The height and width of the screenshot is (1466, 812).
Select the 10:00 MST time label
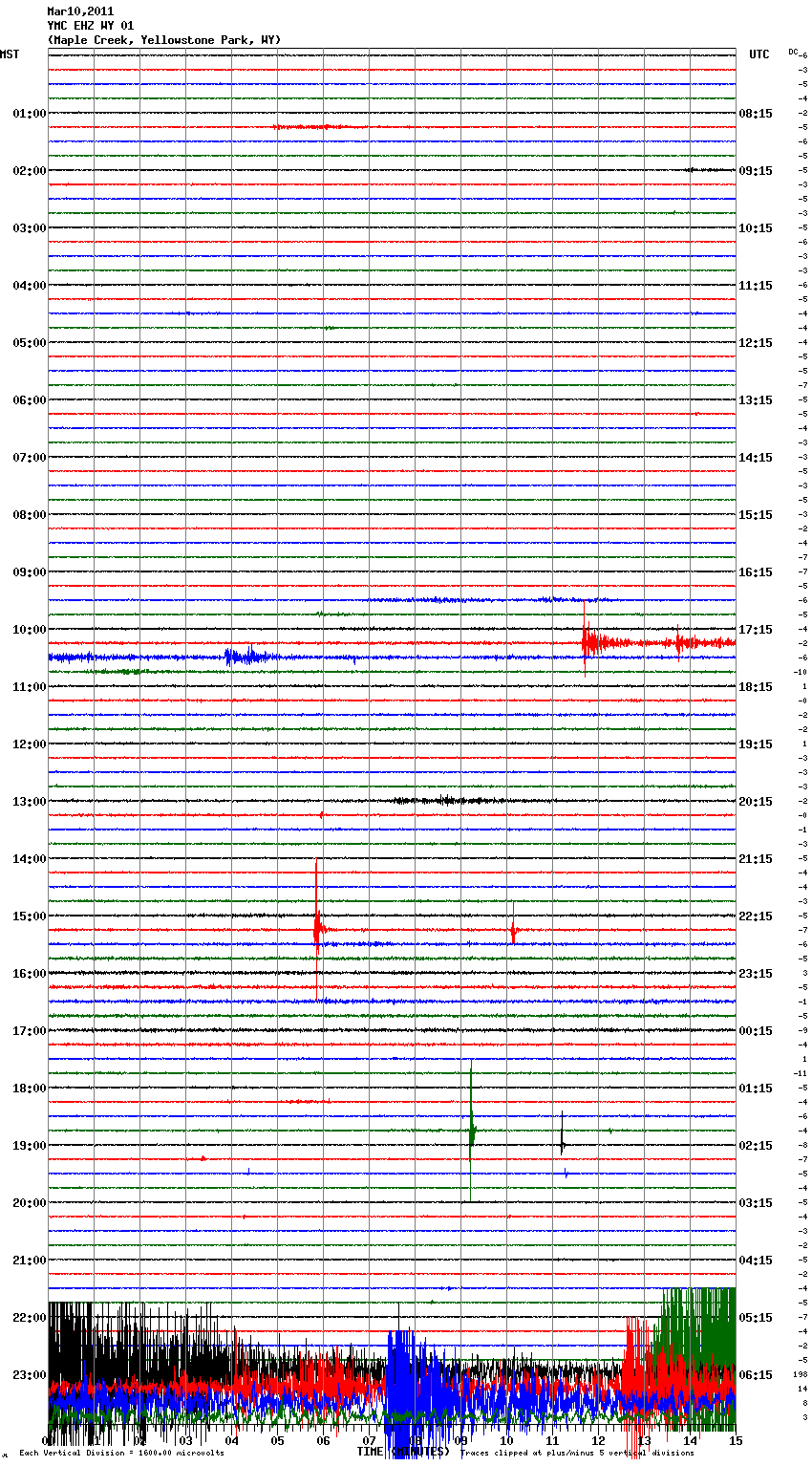pos(30,630)
